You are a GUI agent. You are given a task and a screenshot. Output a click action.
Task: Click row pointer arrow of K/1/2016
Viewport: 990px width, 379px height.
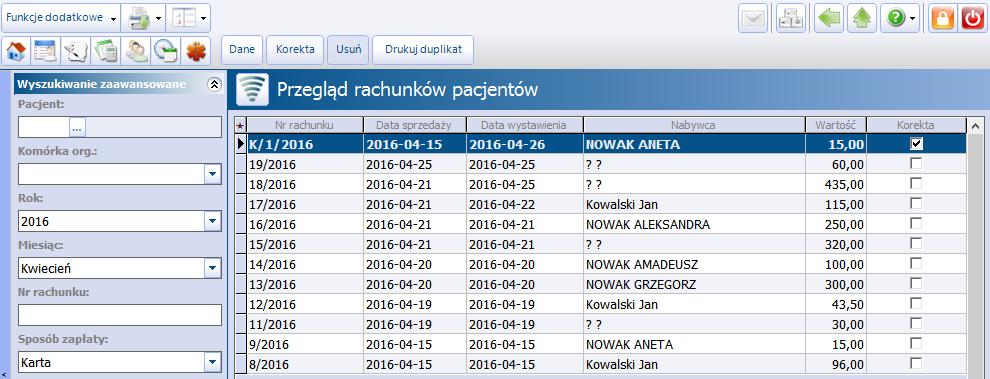240,144
